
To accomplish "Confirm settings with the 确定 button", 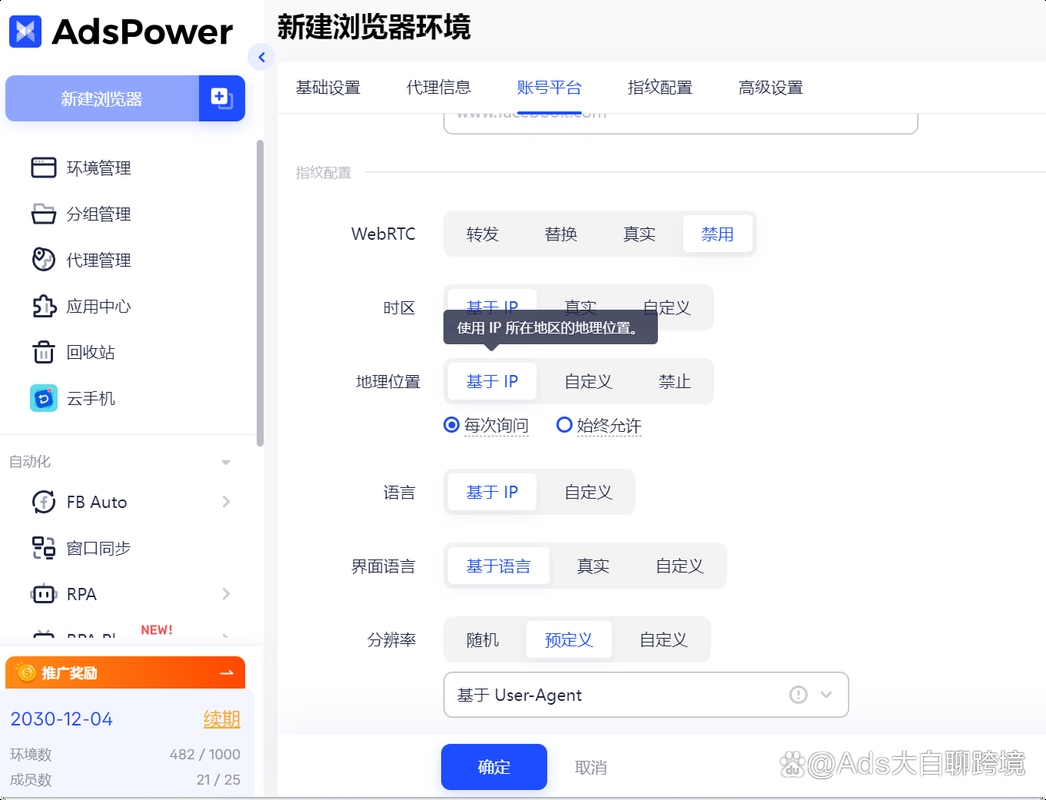I will coord(493,766).
